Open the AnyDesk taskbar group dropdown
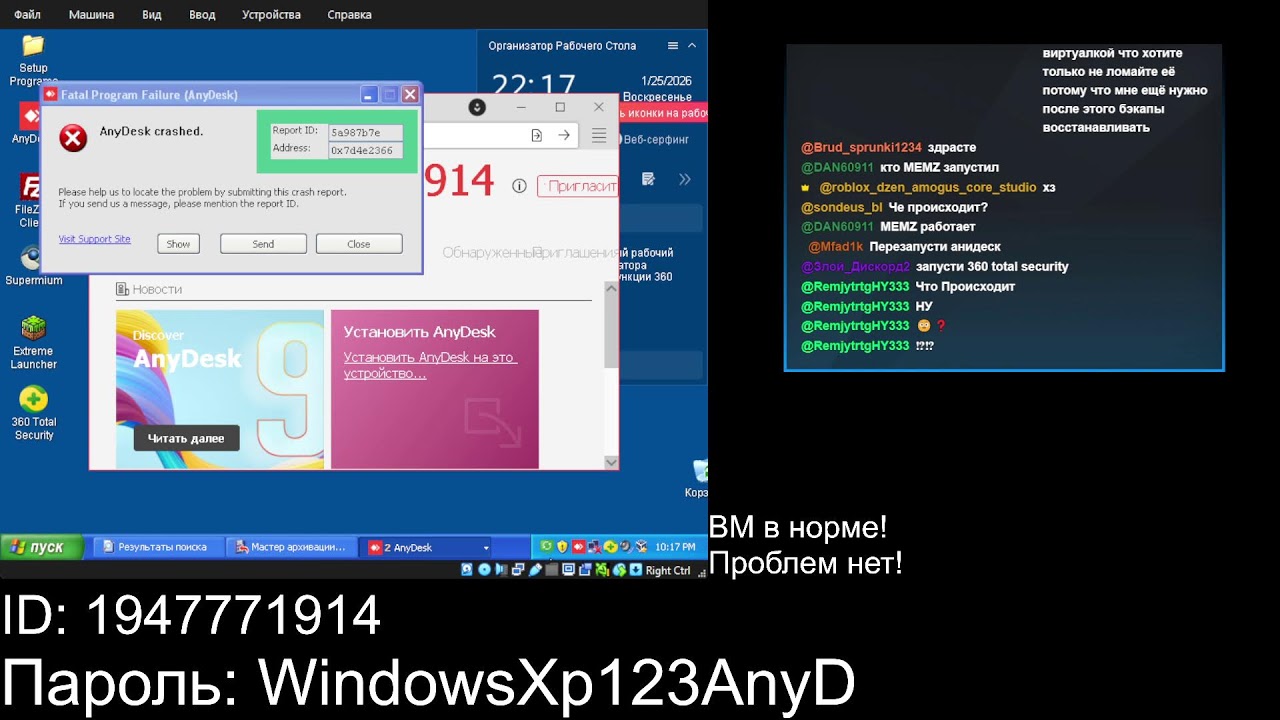The width and height of the screenshot is (1280, 720). point(486,548)
